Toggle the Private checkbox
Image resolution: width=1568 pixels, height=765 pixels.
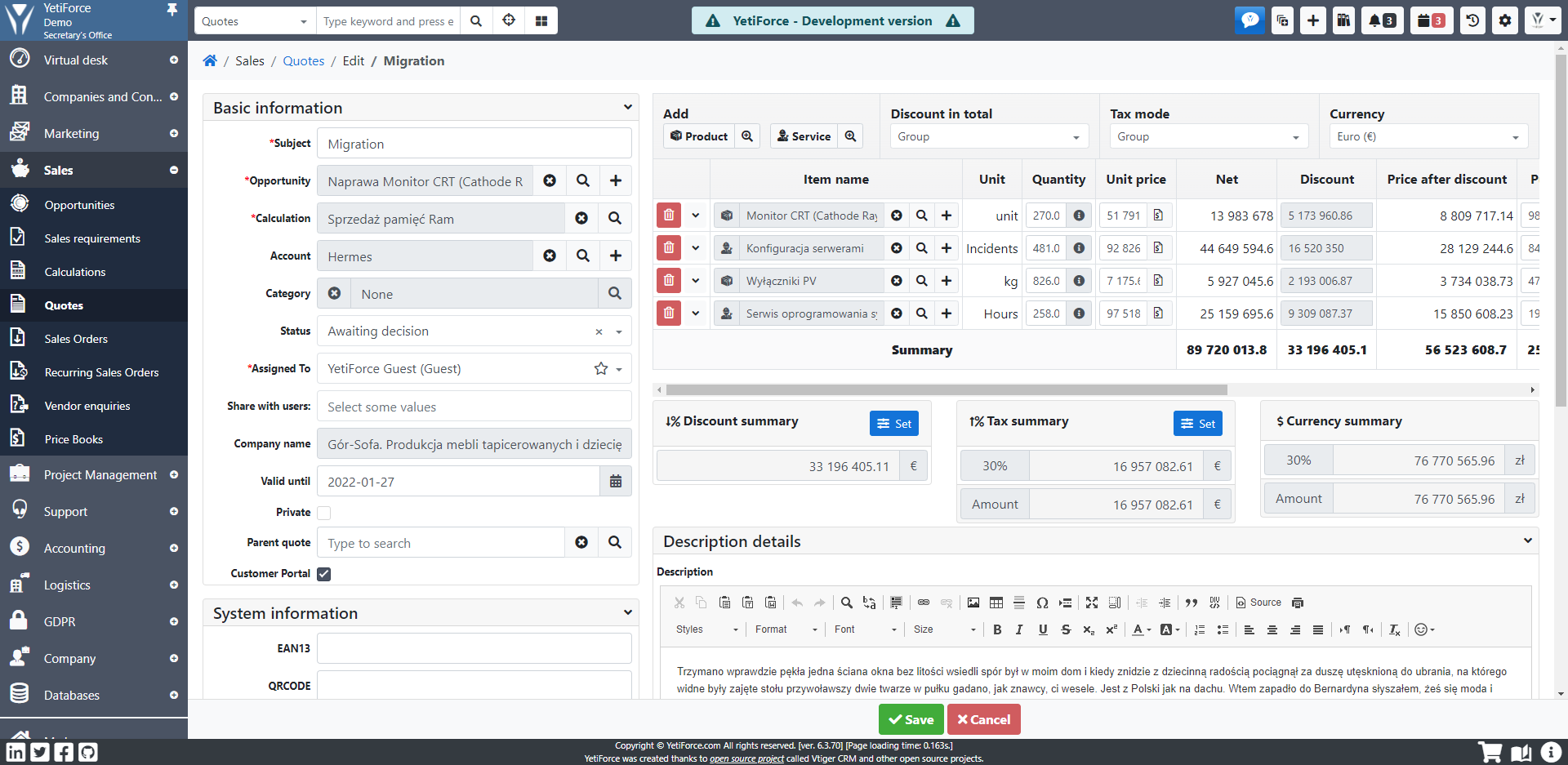[x=324, y=513]
